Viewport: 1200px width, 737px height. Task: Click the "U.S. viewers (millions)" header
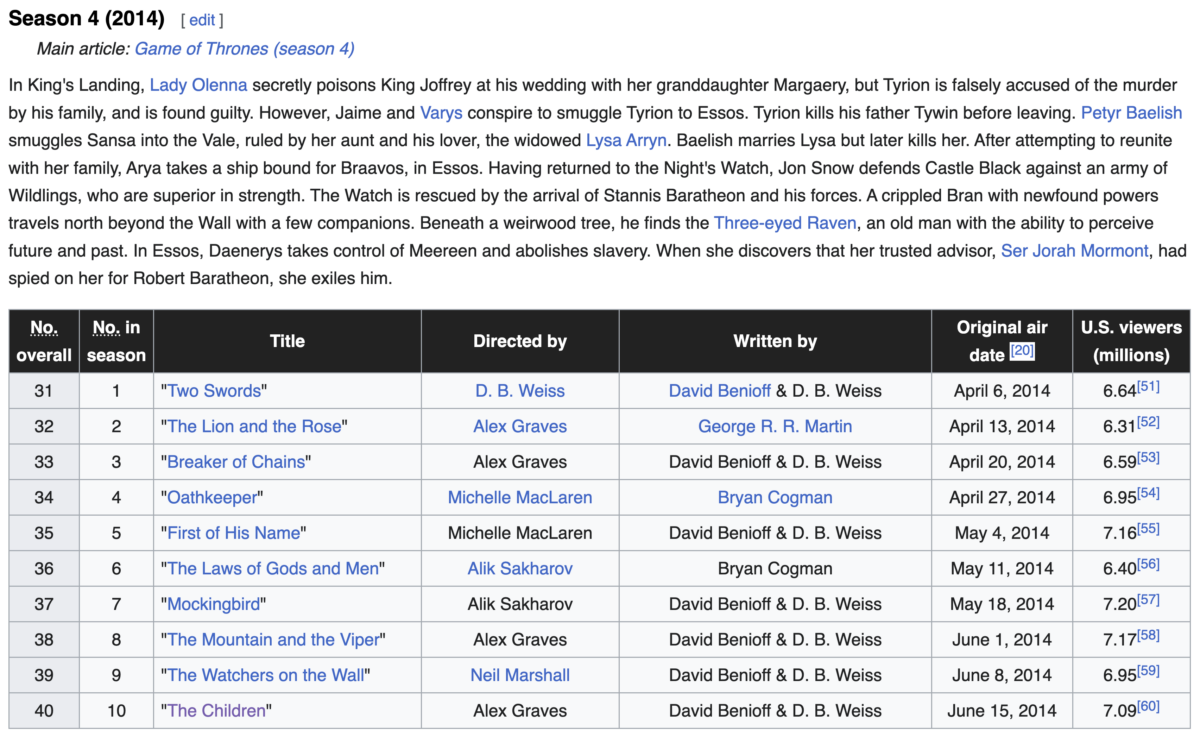pyautogui.click(x=1131, y=341)
